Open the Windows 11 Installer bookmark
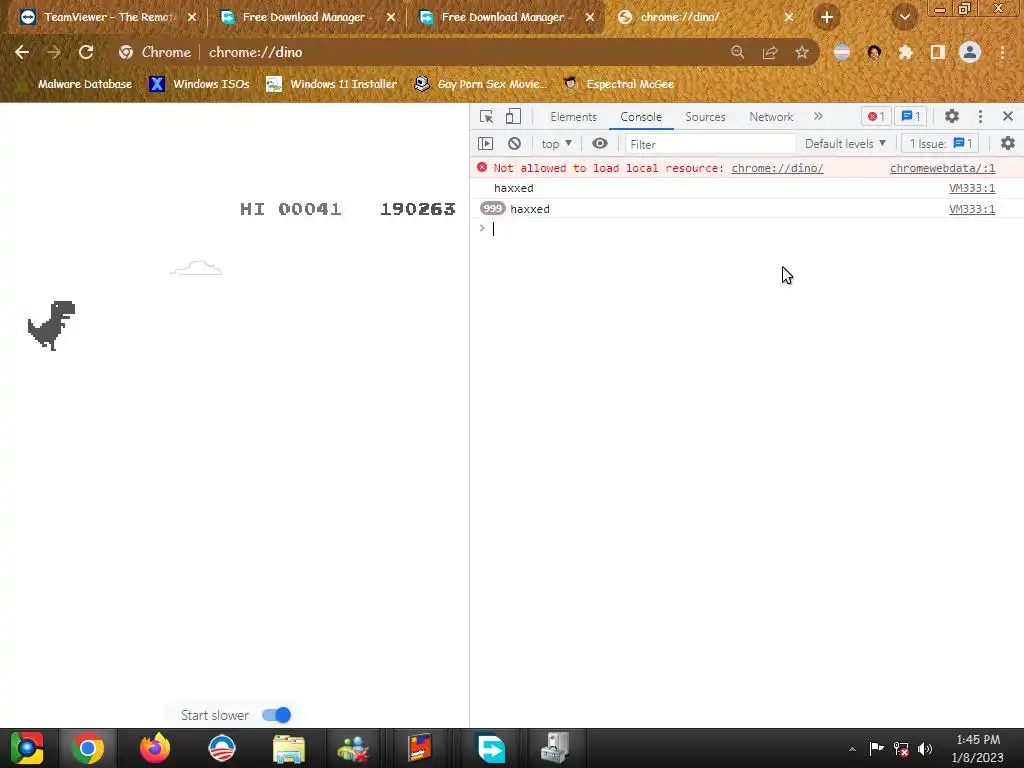The width and height of the screenshot is (1024, 768). tap(332, 84)
